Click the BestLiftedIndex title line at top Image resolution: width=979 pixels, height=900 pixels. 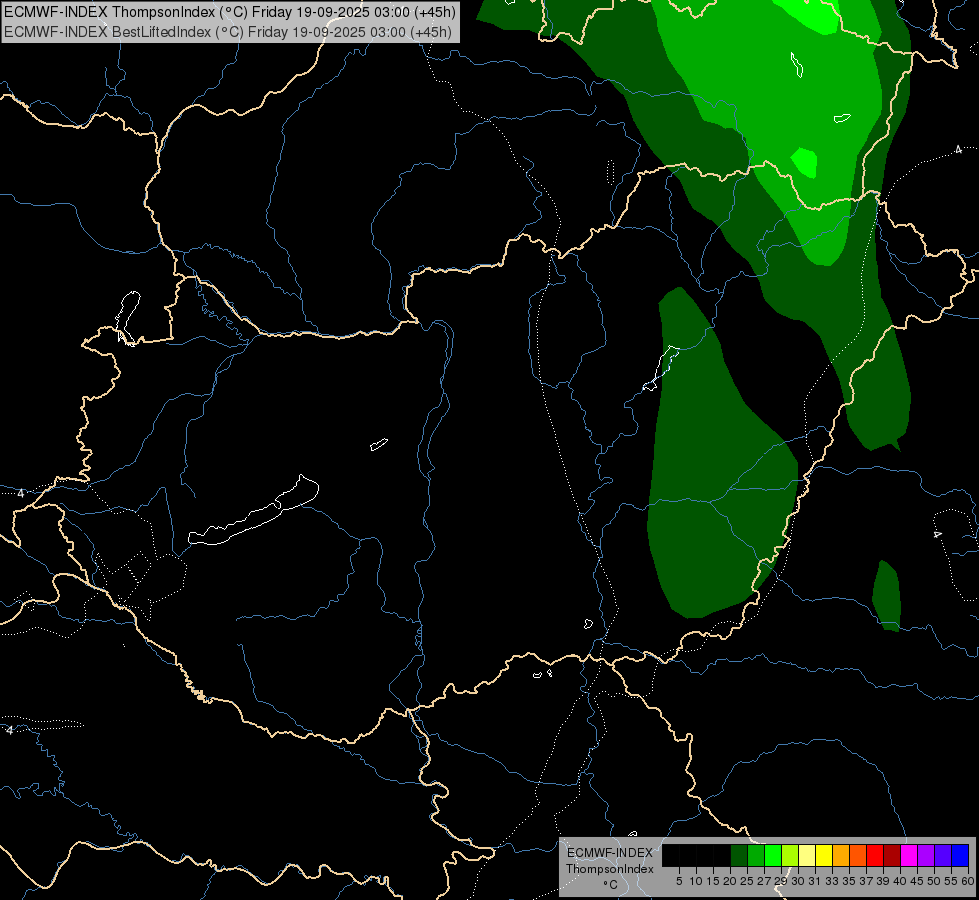tap(228, 32)
